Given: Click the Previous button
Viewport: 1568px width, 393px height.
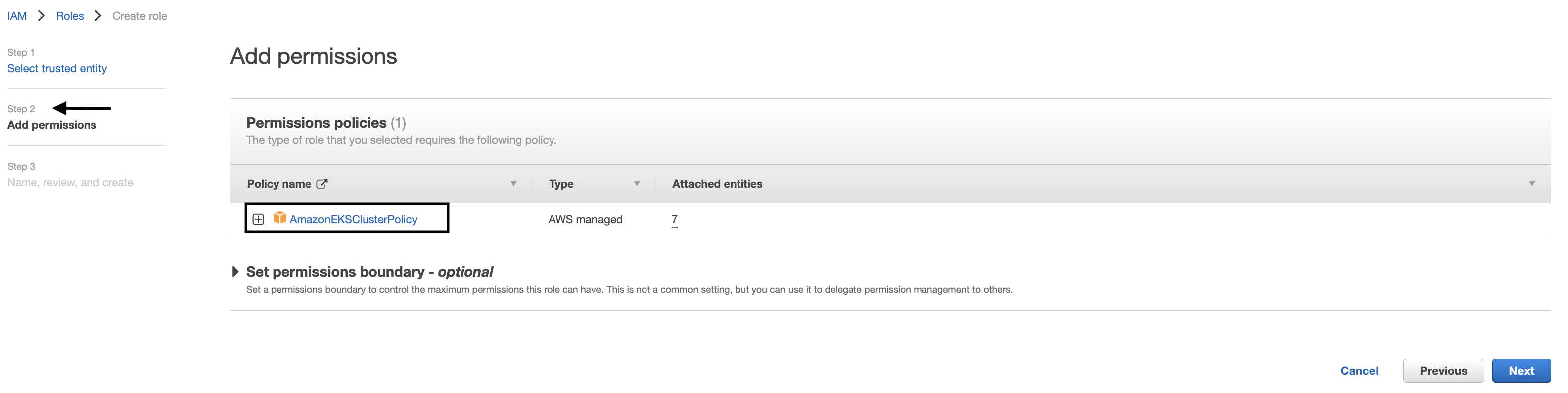Looking at the screenshot, I should 1443,371.
